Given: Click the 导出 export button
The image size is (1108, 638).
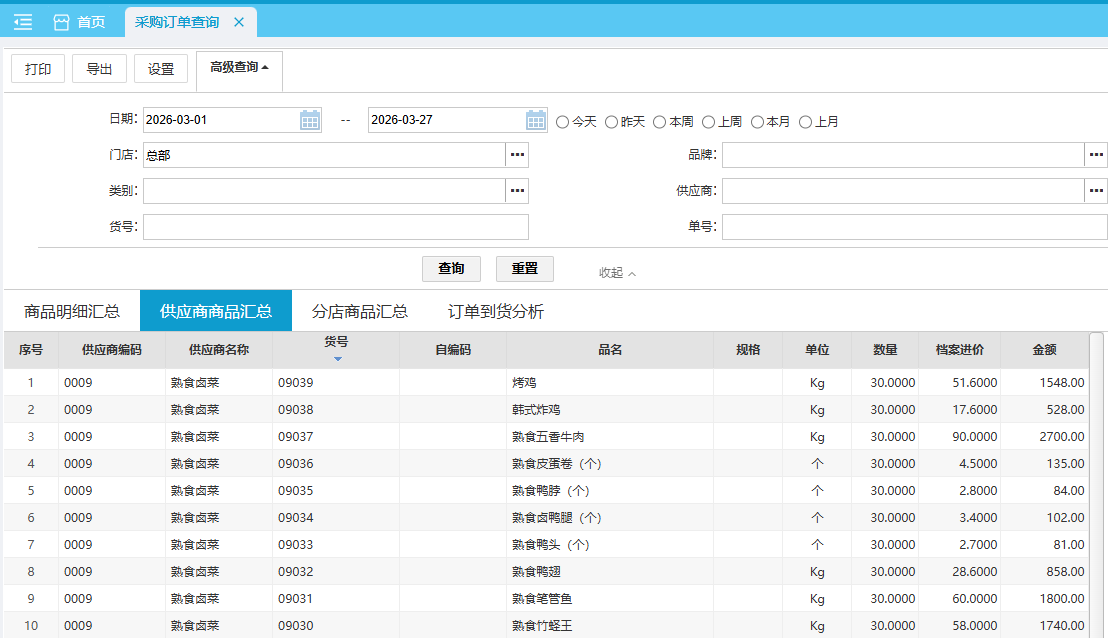Looking at the screenshot, I should click(99, 69).
